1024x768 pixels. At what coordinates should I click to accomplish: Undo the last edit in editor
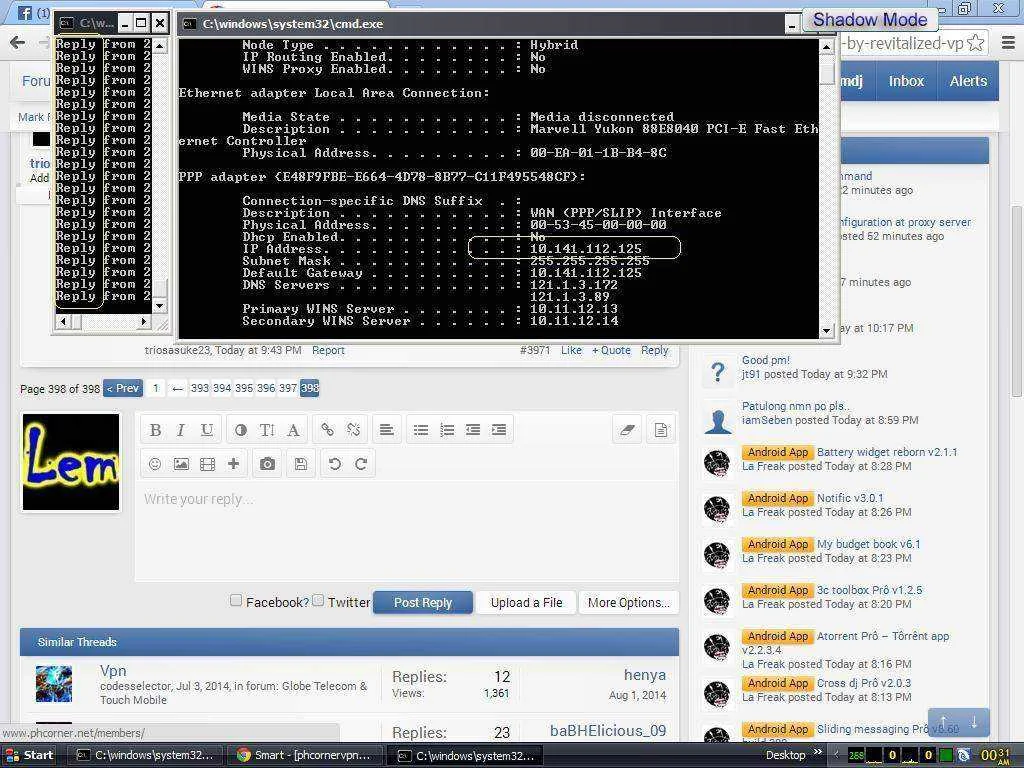click(x=334, y=464)
